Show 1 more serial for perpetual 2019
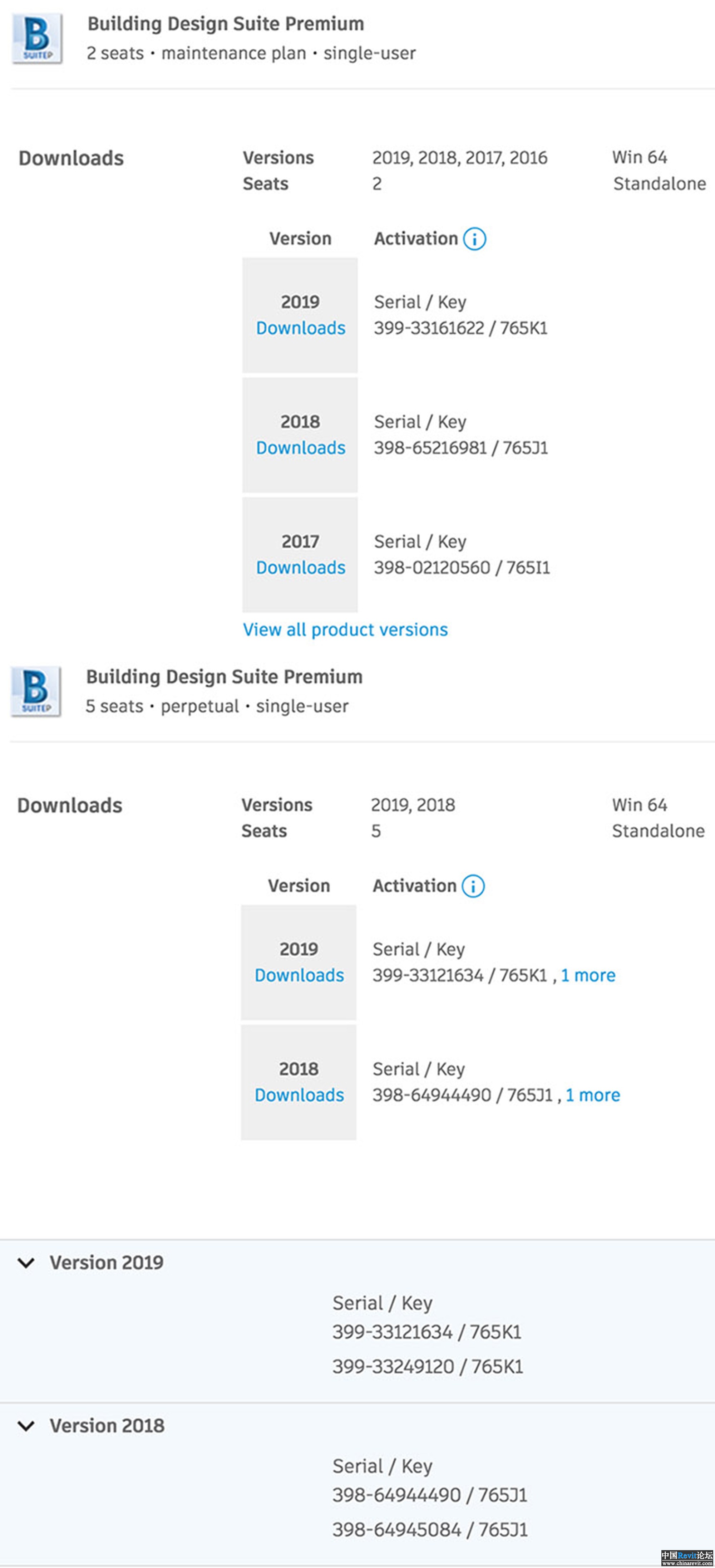715x1568 pixels. pyautogui.click(x=588, y=976)
